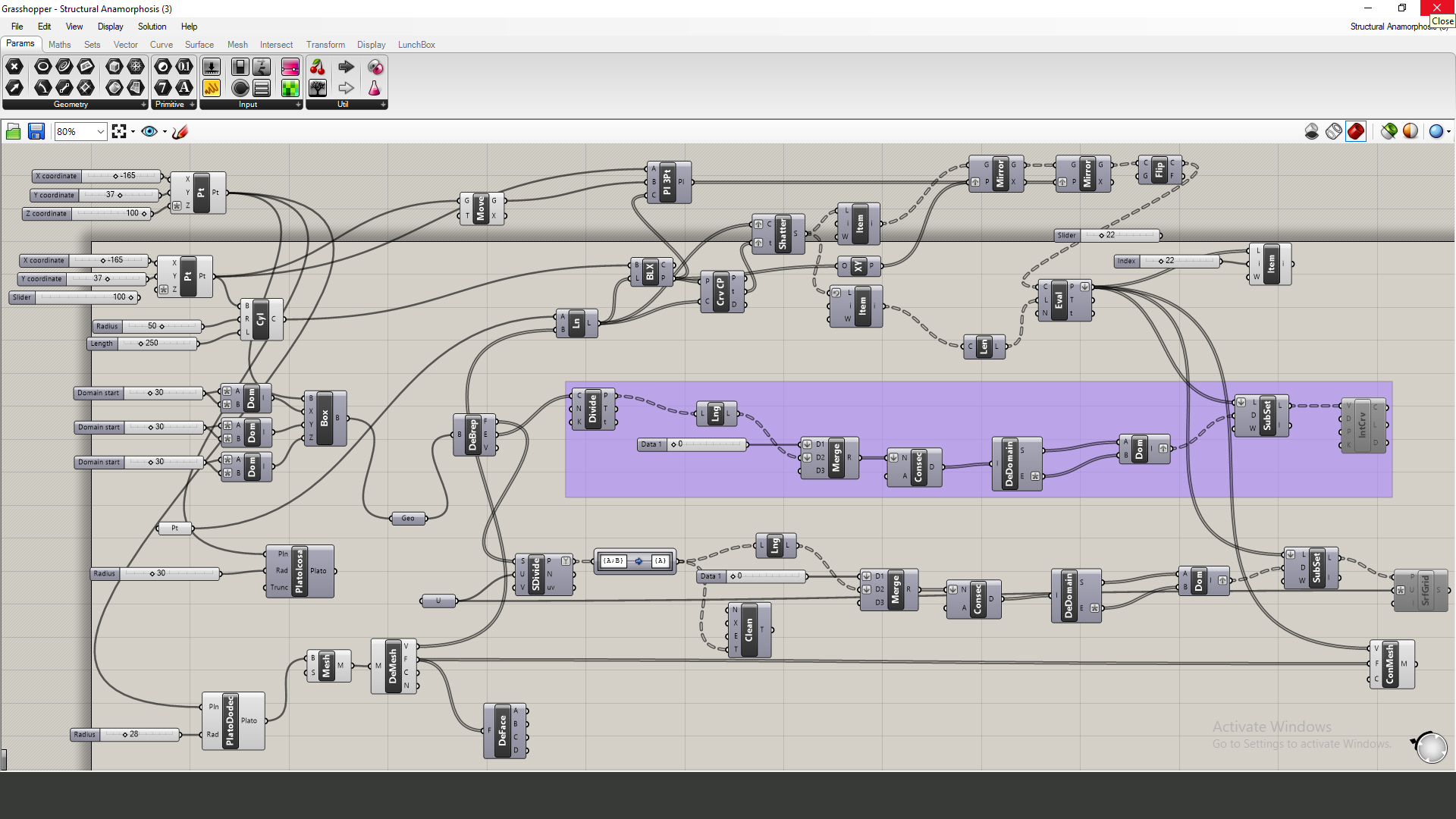The width and height of the screenshot is (1456, 819).
Task: Select the Vector parameter arrow icon
Action: pos(14,88)
